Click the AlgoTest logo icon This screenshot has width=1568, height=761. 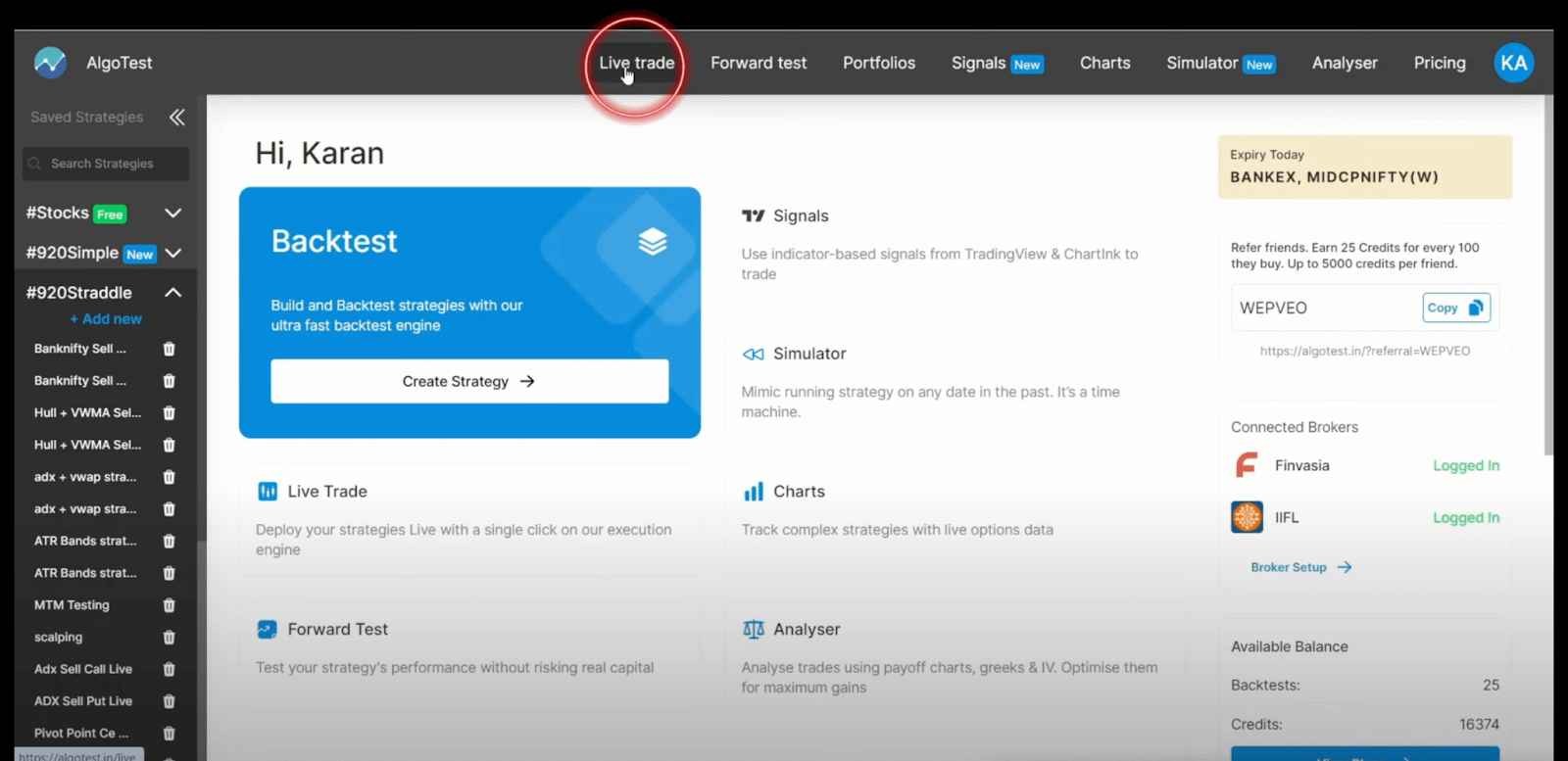click(50, 63)
